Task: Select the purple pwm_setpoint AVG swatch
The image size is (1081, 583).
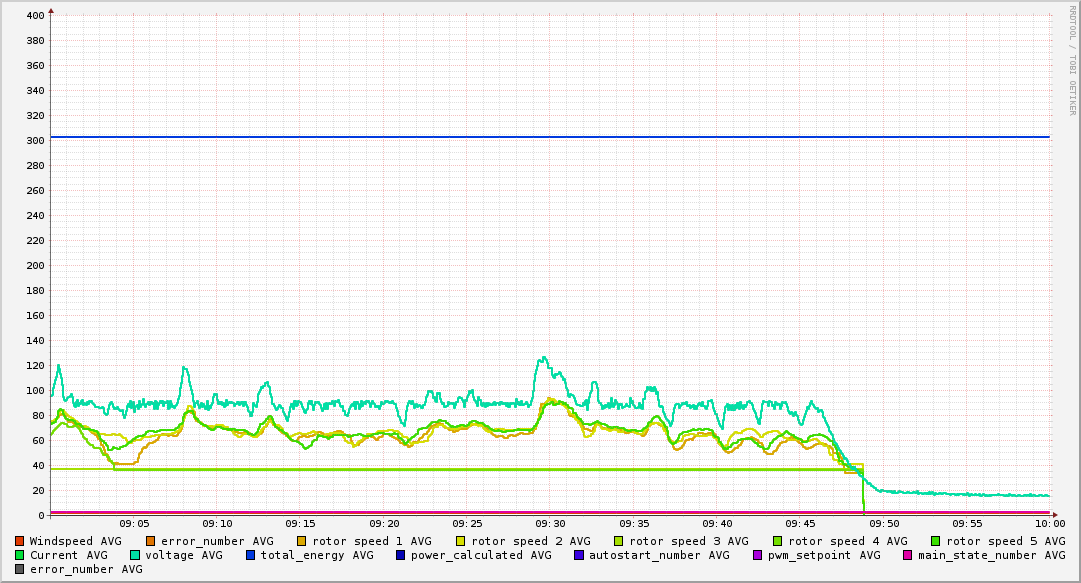Action: (758, 555)
